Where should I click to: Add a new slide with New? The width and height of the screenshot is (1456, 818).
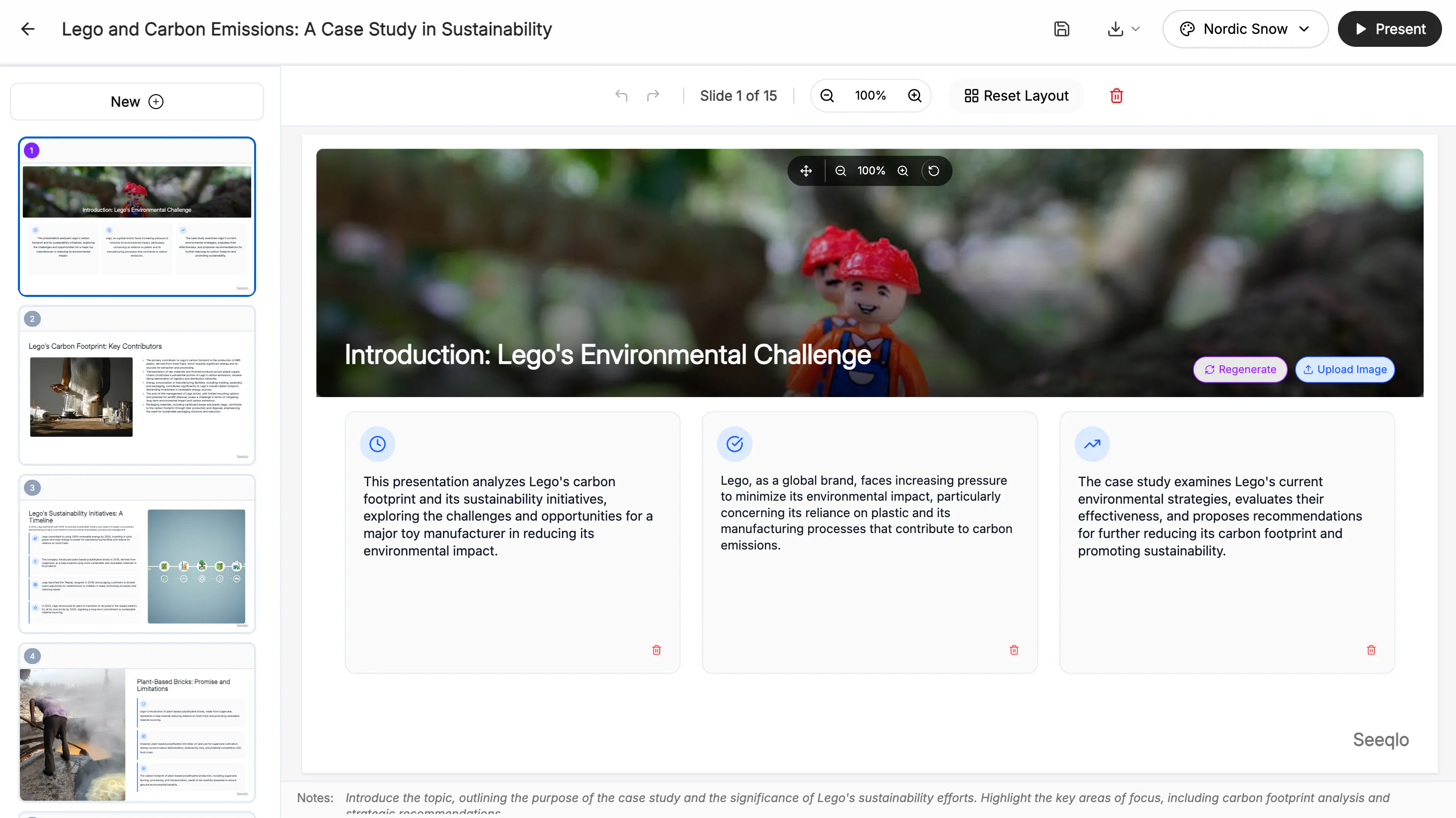(137, 102)
